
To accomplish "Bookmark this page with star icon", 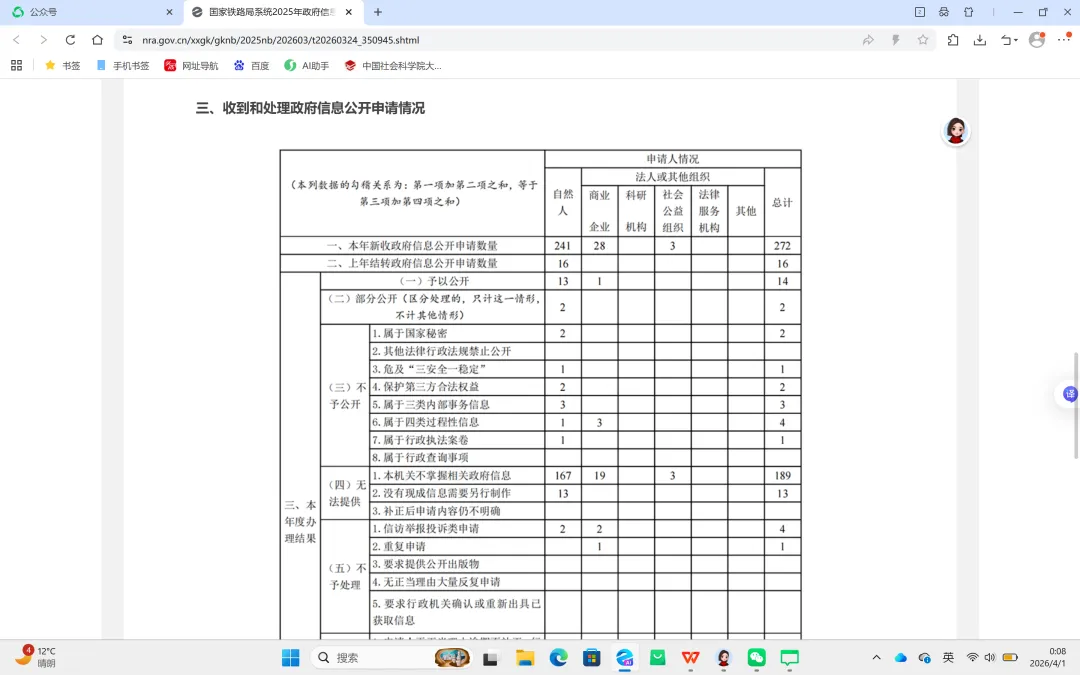I will point(923,40).
